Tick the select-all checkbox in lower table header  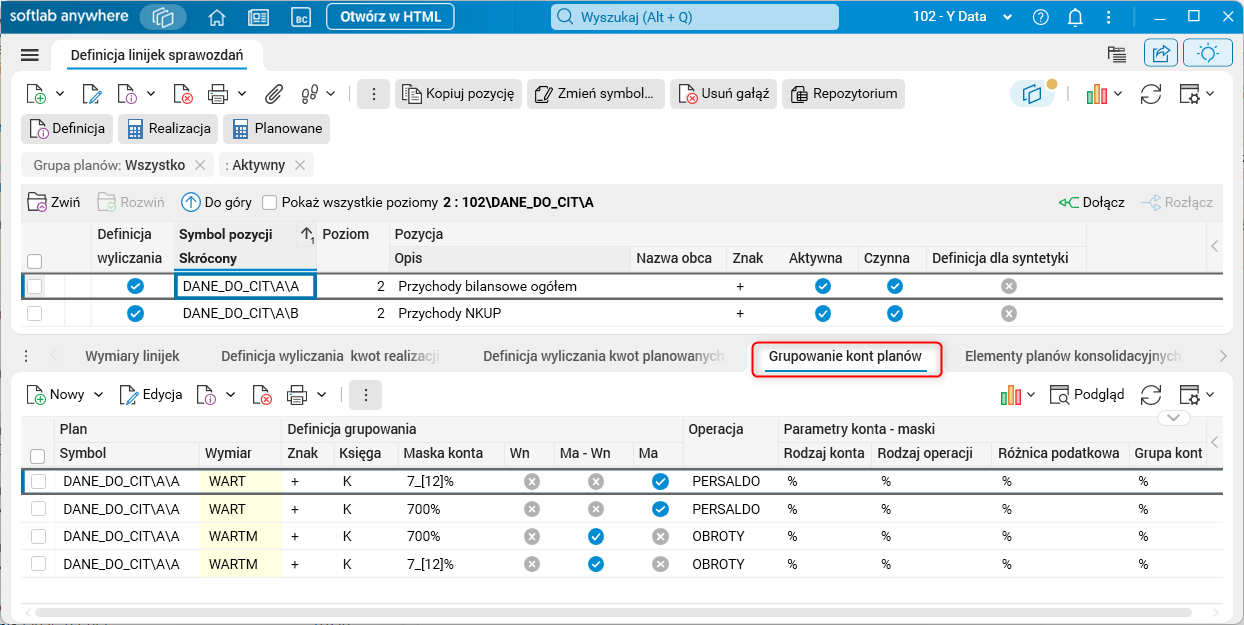[x=37, y=456]
